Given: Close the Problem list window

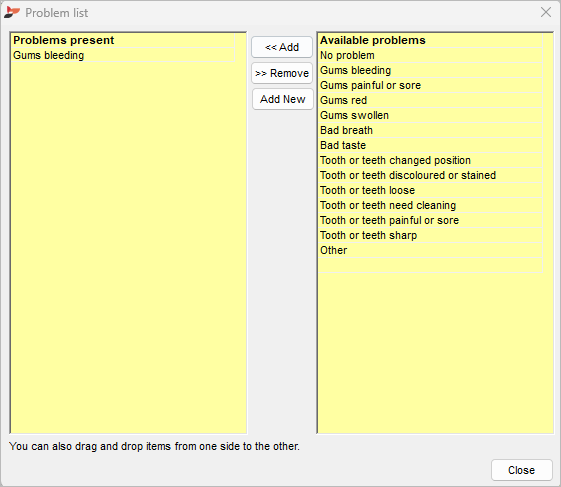Looking at the screenshot, I should (546, 12).
